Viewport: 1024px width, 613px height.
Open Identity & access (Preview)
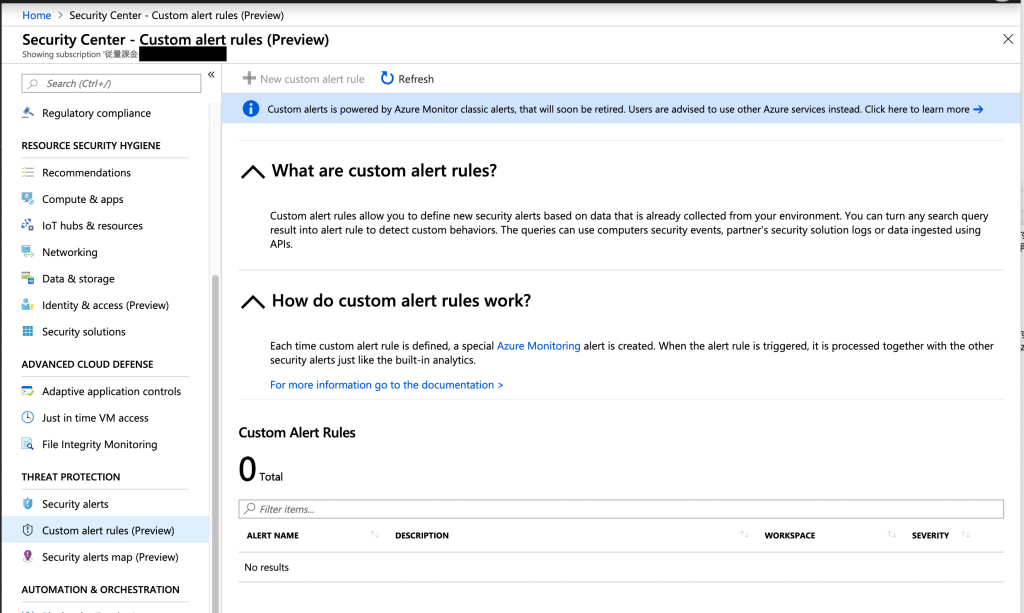pyautogui.click(x=106, y=305)
